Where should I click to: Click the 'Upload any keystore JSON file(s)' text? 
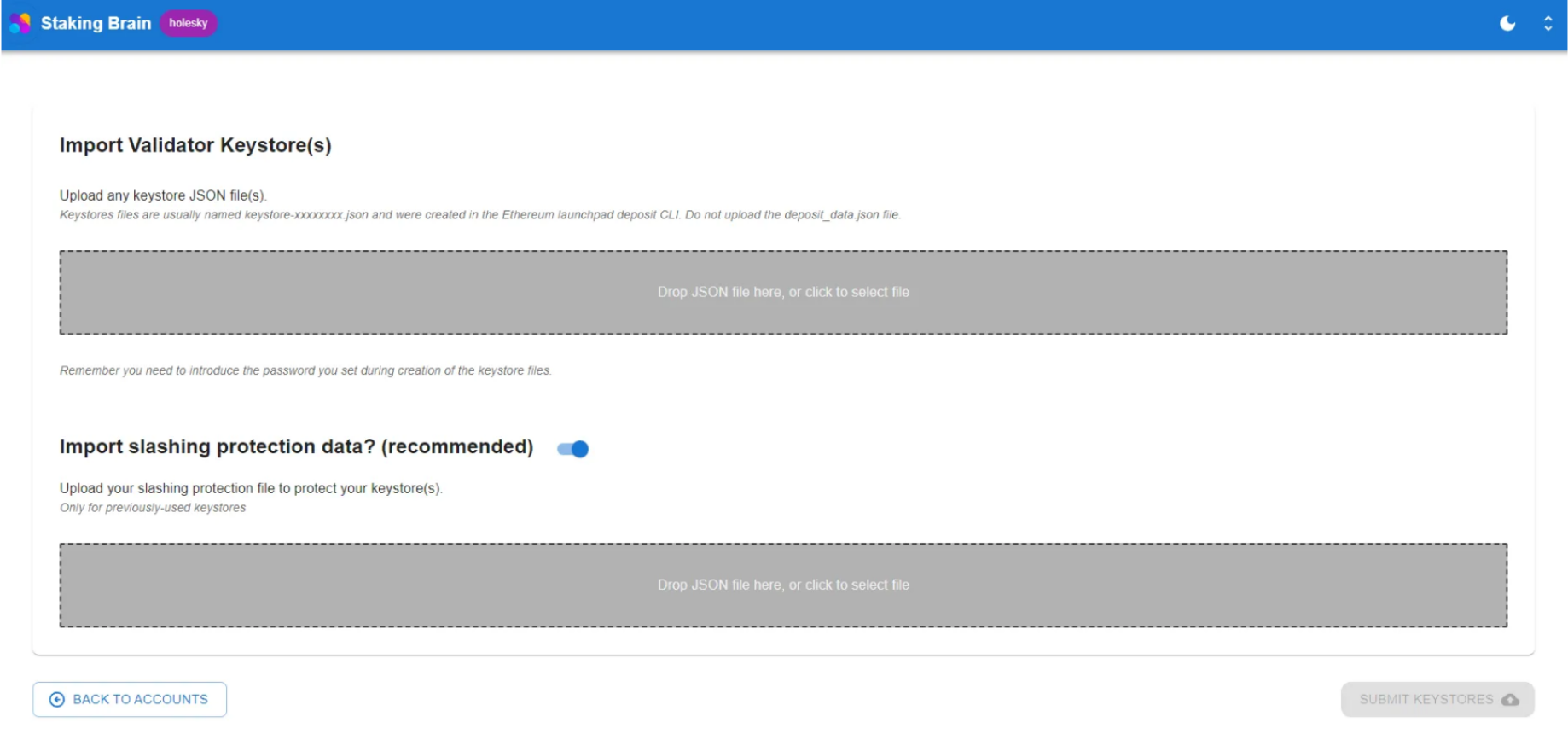tap(163, 195)
